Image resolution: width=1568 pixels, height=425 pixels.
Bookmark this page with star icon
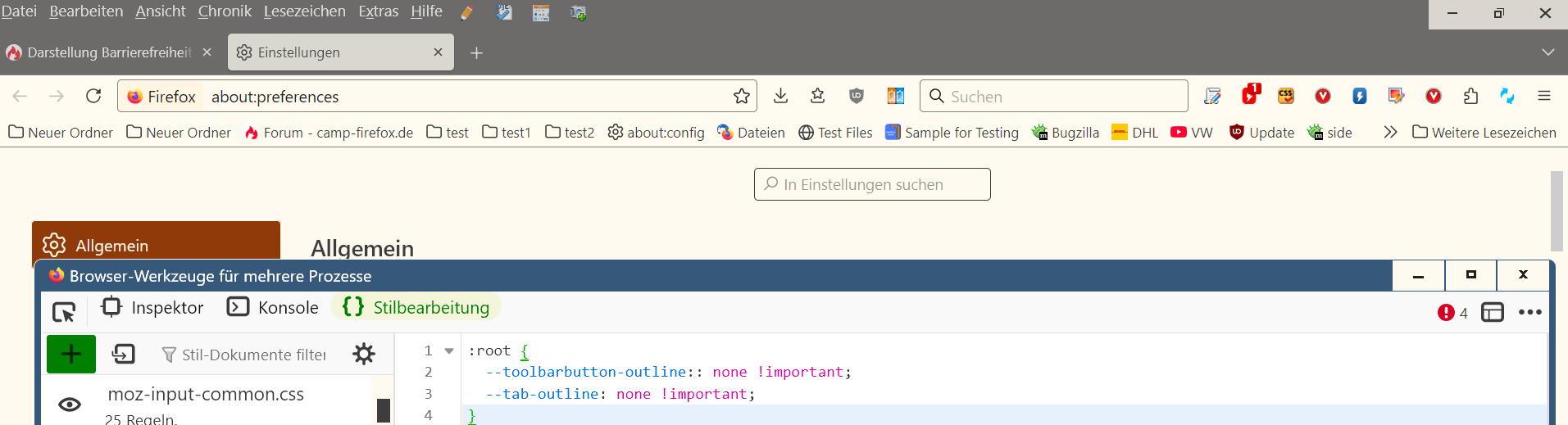pos(742,97)
